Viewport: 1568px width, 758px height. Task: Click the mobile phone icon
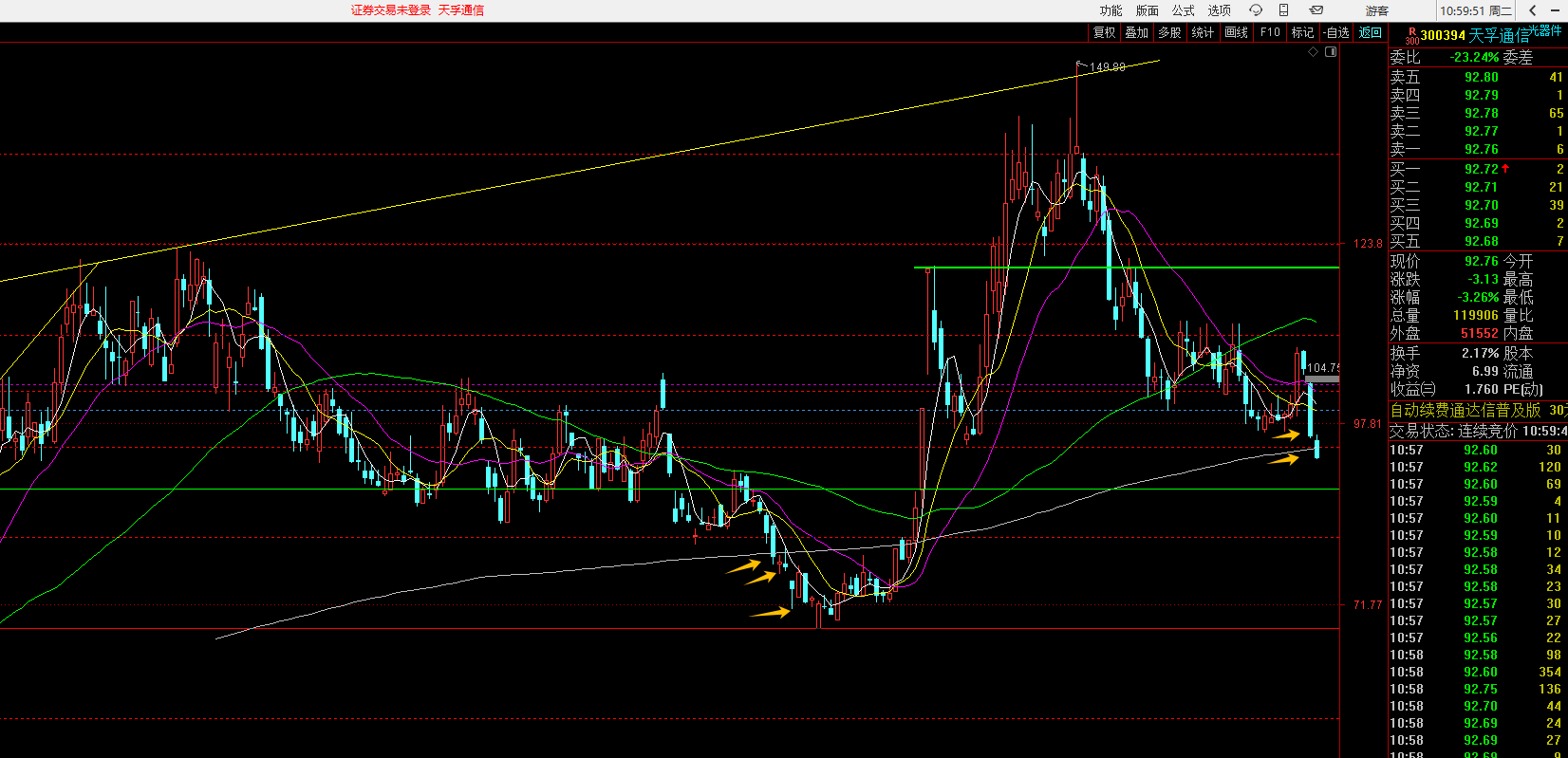(1283, 10)
